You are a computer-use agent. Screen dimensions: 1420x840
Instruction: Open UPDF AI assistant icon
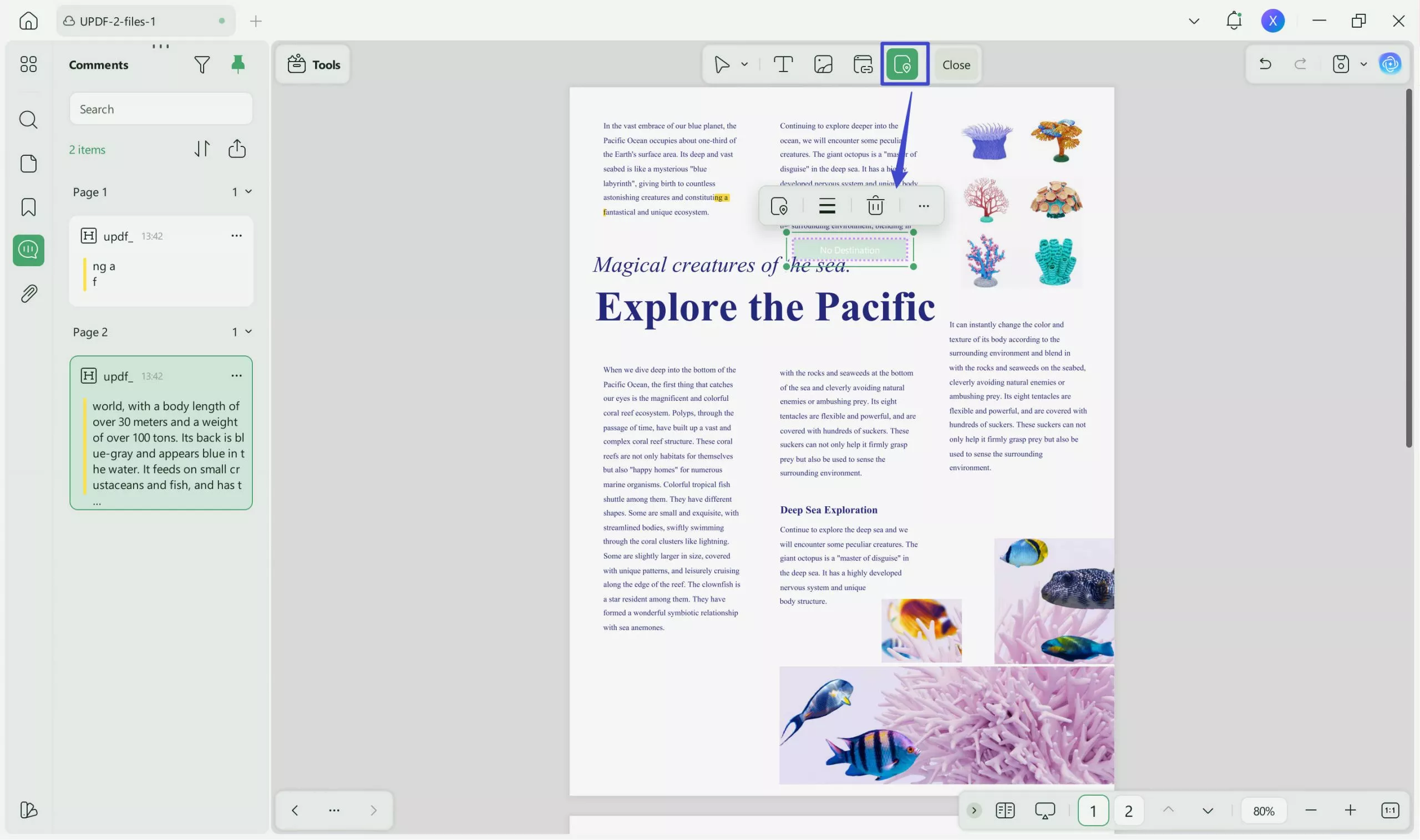point(1389,64)
